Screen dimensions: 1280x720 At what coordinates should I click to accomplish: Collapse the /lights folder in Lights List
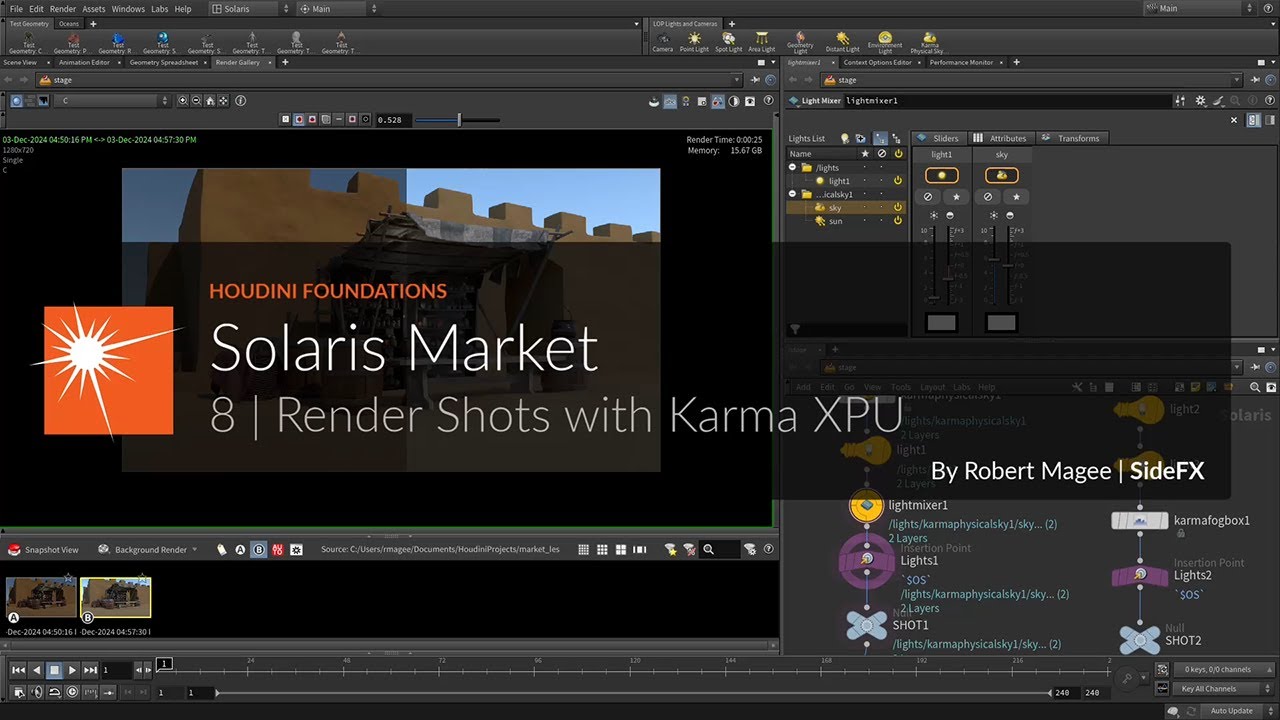point(793,168)
